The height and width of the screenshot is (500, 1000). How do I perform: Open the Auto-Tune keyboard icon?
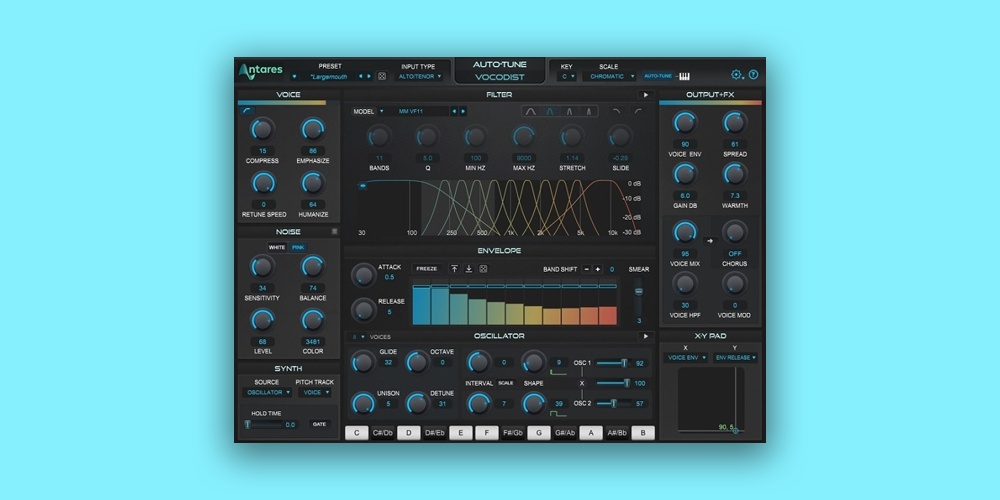[x=685, y=76]
